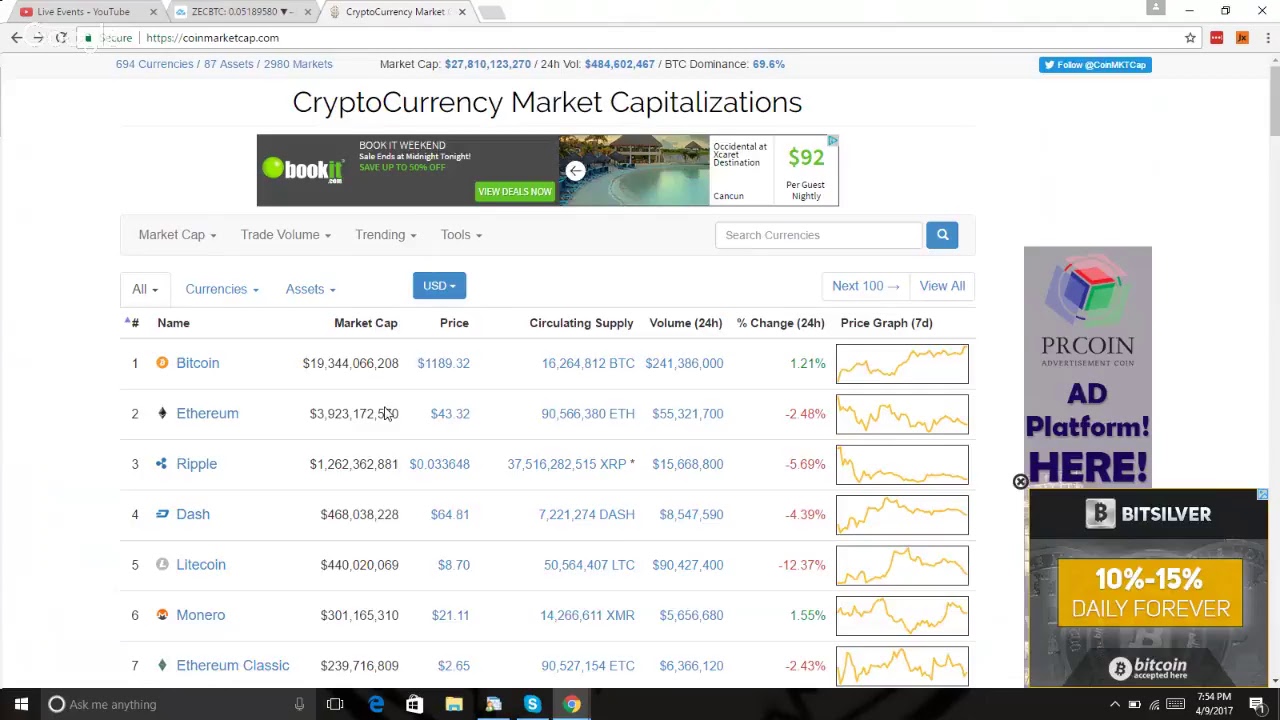Screen dimensions: 1280x720
Task: Click the blue search magnifier button
Action: [x=942, y=235]
